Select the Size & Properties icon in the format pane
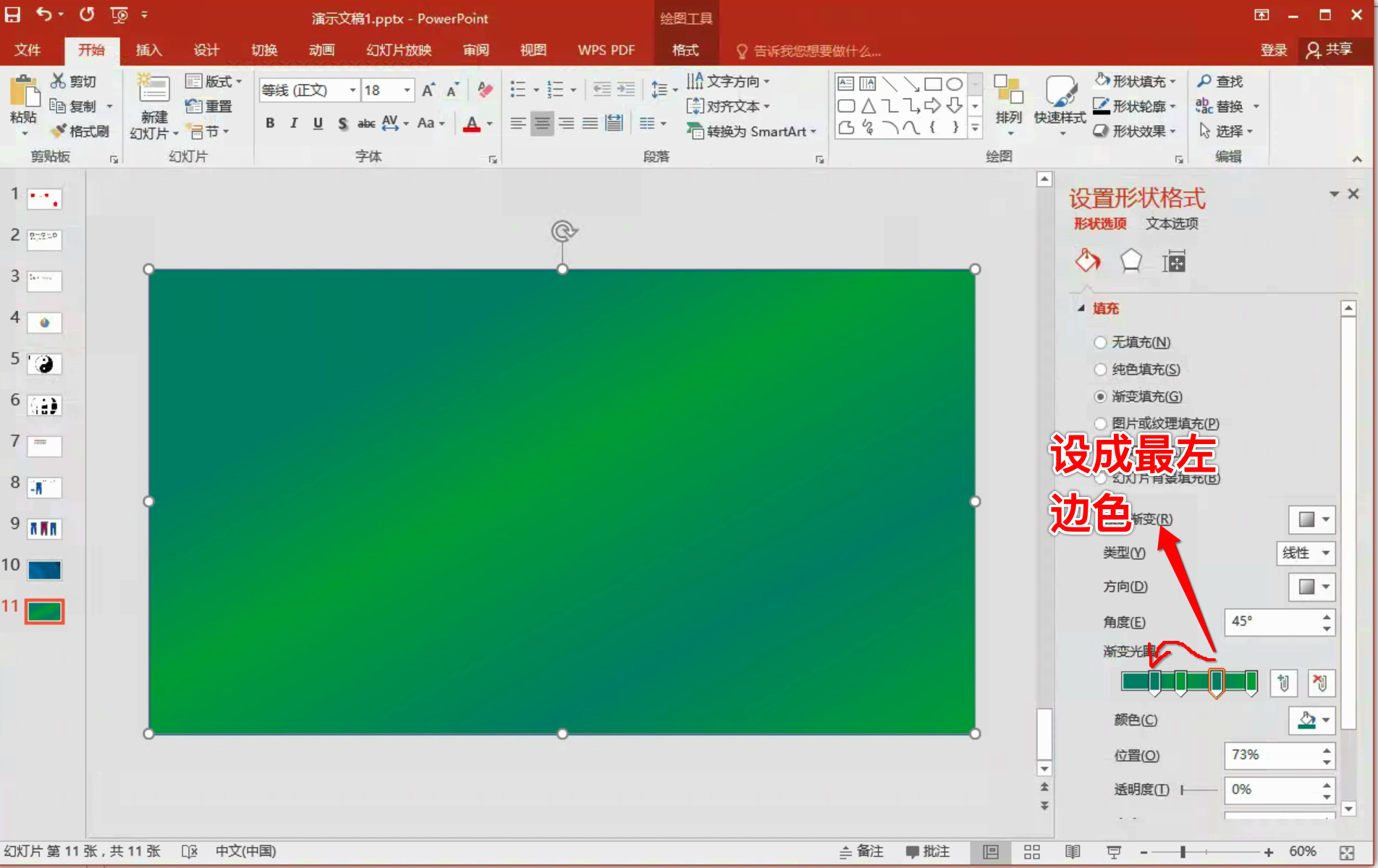The width and height of the screenshot is (1378, 868). [x=1174, y=260]
